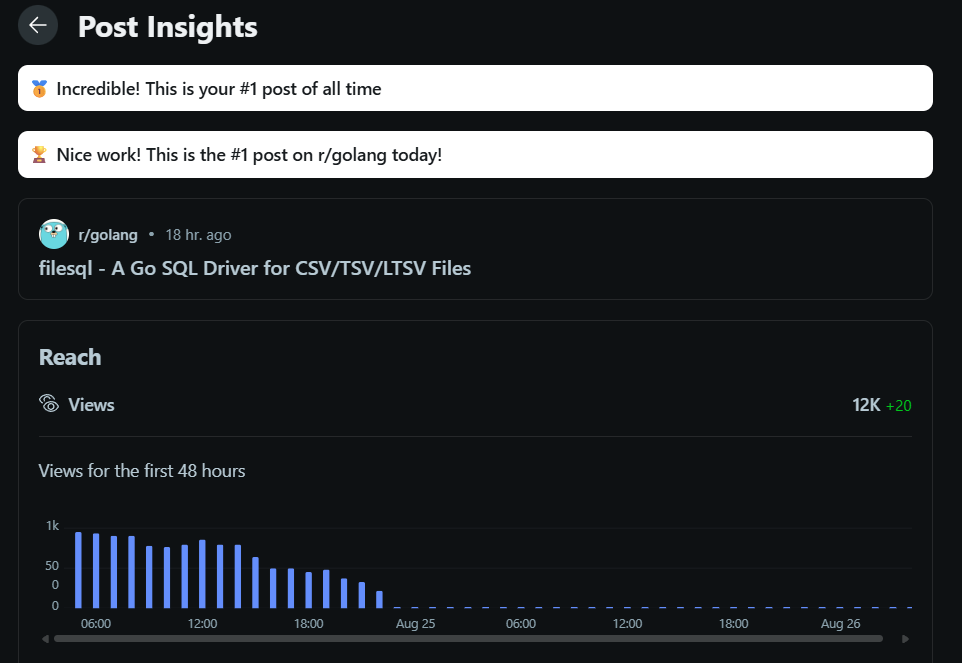Image resolution: width=962 pixels, height=663 pixels.
Task: Click the back arrow button
Action: click(x=38, y=26)
